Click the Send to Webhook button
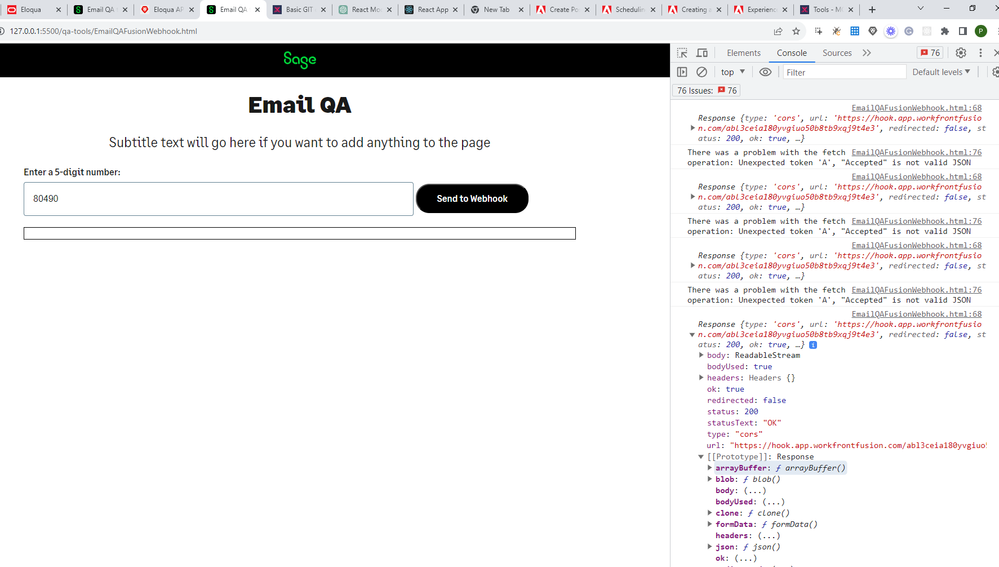The width and height of the screenshot is (999, 567). 472,199
